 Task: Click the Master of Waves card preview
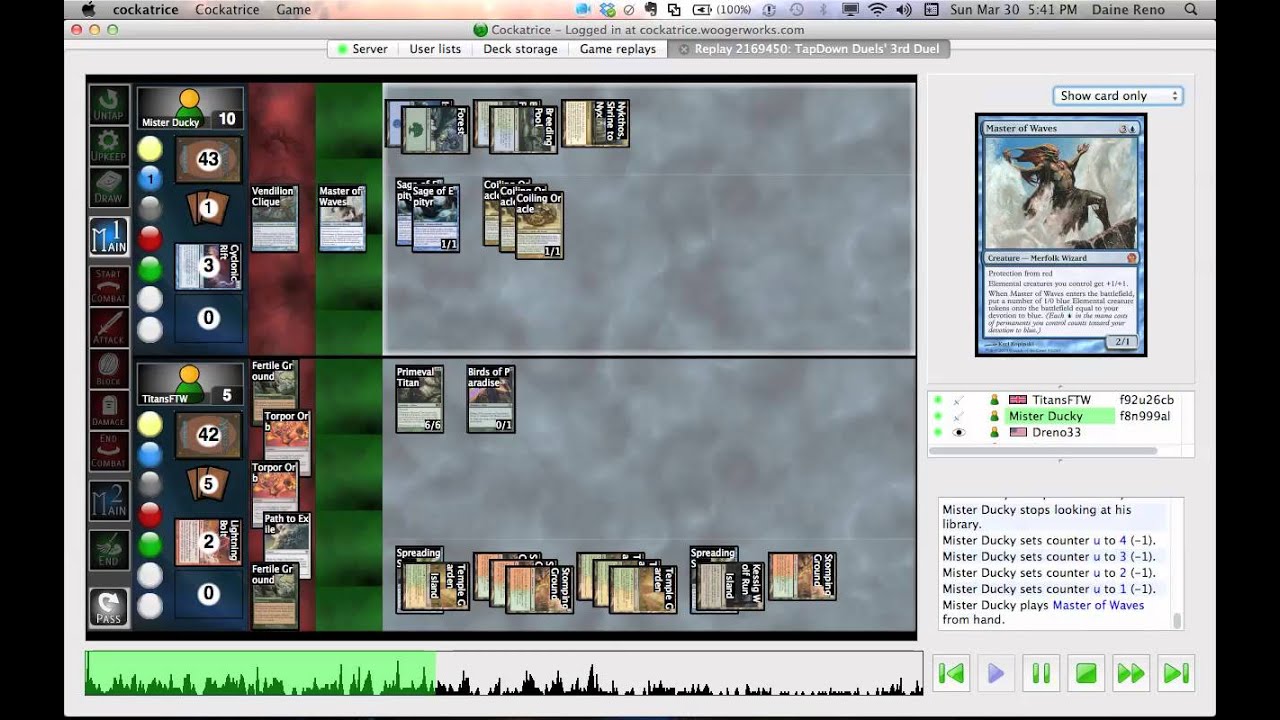[x=1061, y=235]
